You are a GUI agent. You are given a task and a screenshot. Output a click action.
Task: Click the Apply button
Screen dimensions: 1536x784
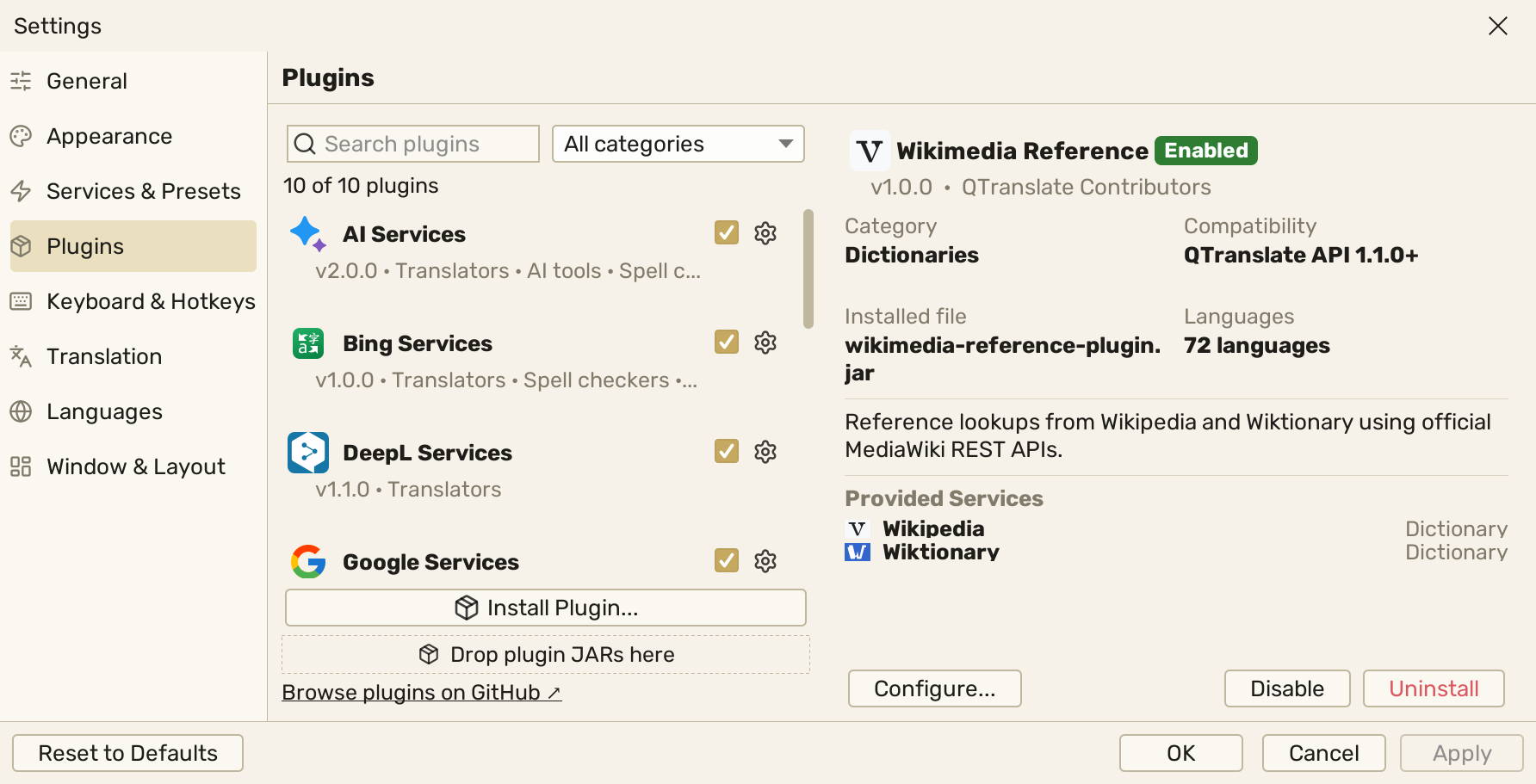pyautogui.click(x=1462, y=753)
